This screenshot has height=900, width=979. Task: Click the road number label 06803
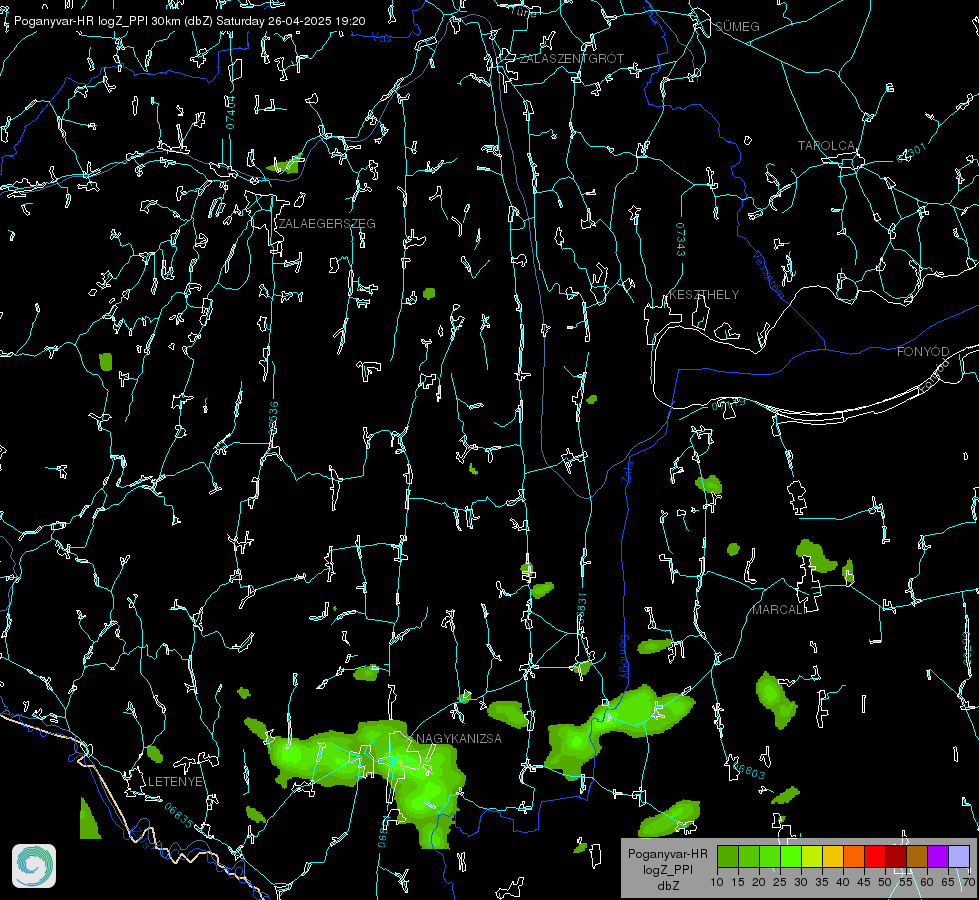[749, 771]
